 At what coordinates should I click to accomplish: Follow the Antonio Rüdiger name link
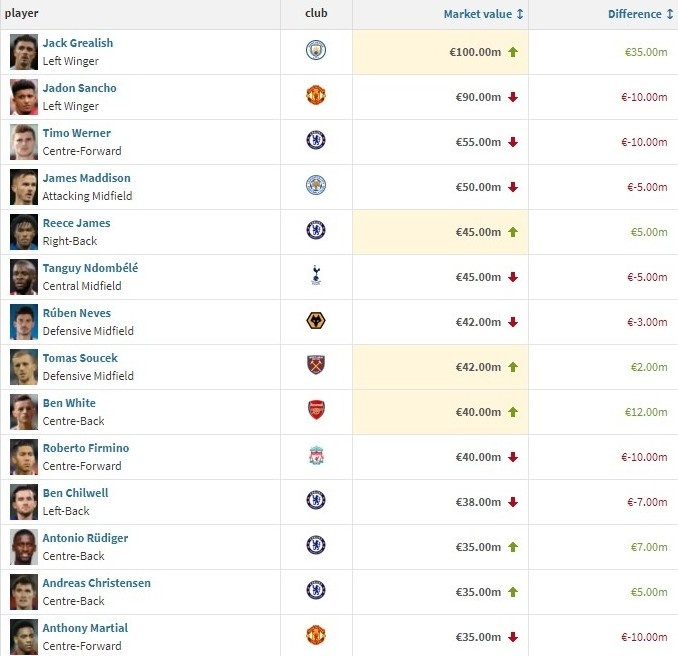coord(85,538)
